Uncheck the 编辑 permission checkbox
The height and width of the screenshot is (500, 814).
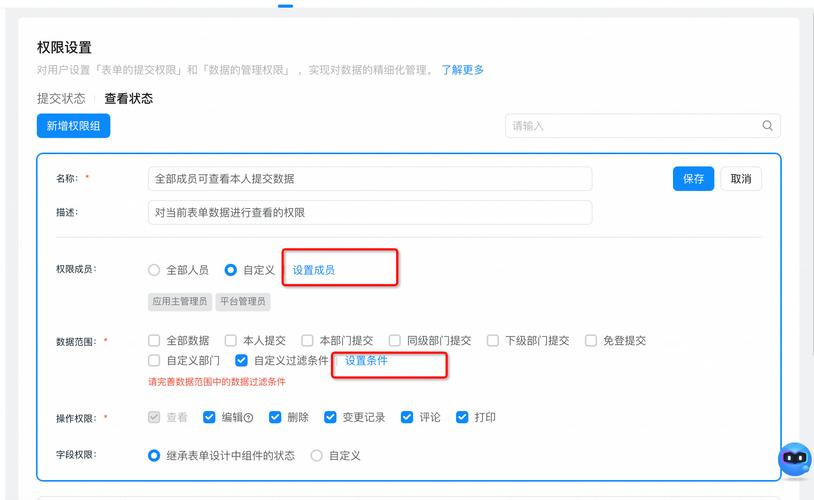point(209,417)
